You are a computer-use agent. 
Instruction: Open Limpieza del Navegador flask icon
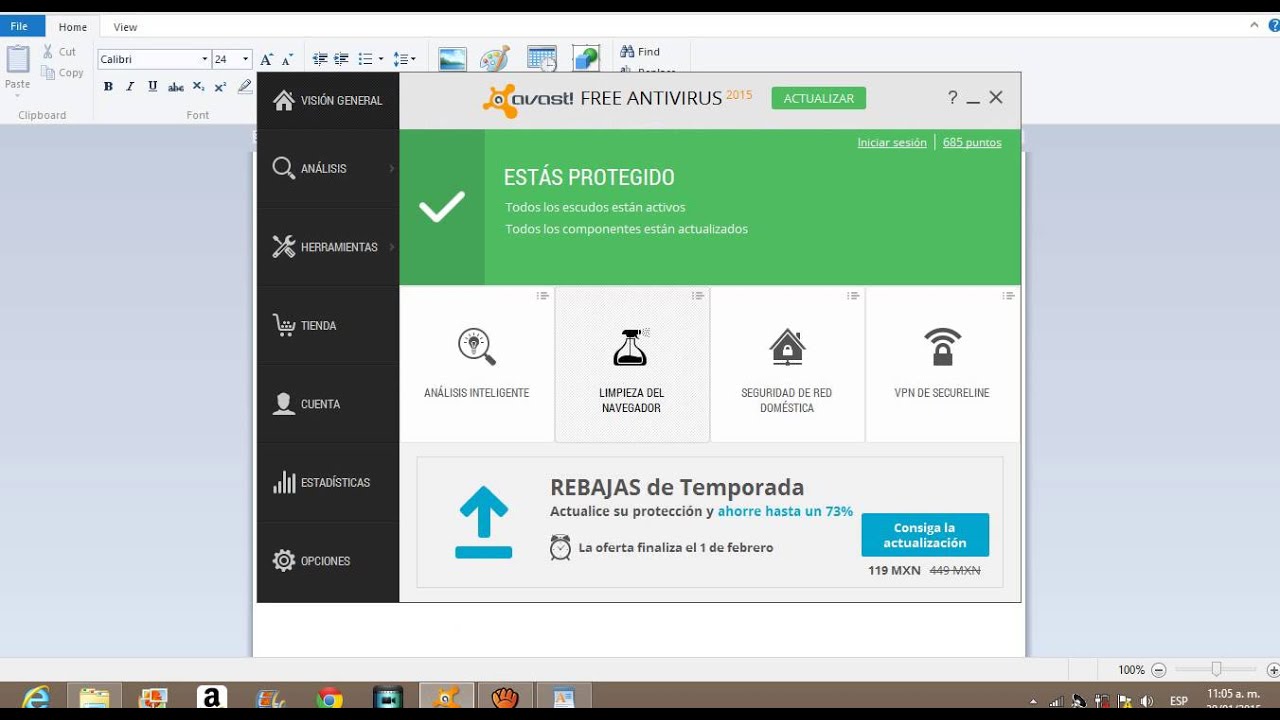632,347
